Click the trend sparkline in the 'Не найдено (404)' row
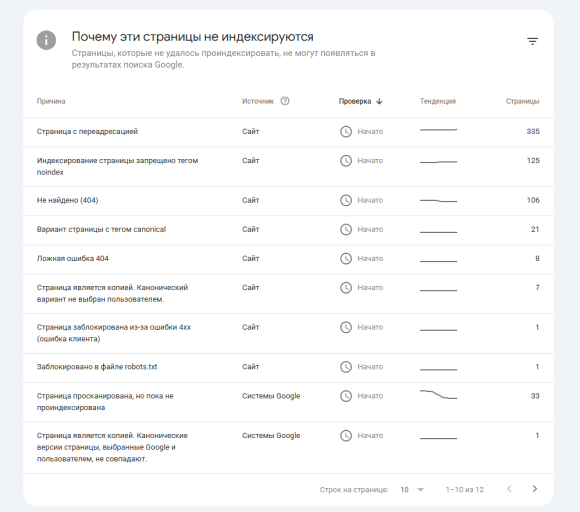 pos(438,201)
